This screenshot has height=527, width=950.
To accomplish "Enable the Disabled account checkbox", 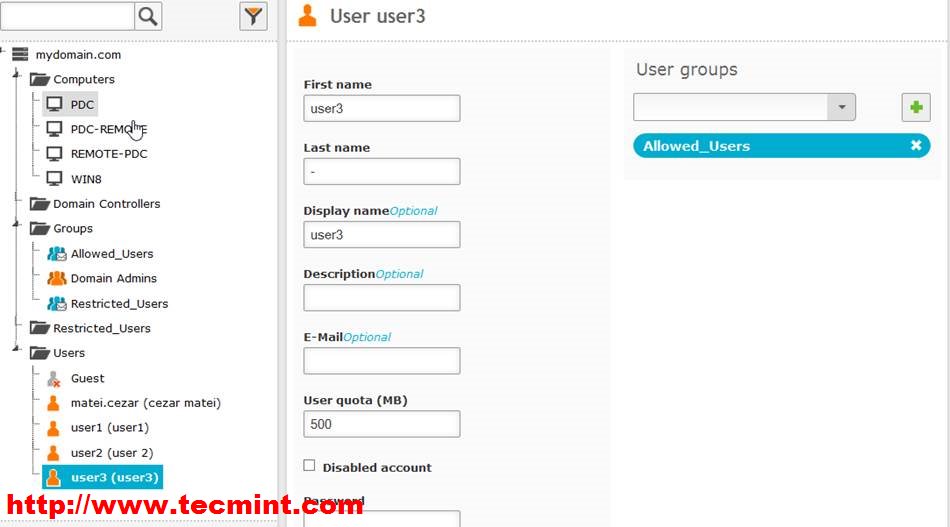I will [x=309, y=466].
